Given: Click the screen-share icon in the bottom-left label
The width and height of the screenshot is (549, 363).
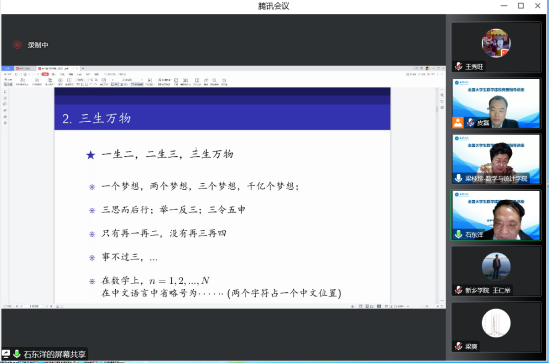Looking at the screenshot, I should pos(6,354).
